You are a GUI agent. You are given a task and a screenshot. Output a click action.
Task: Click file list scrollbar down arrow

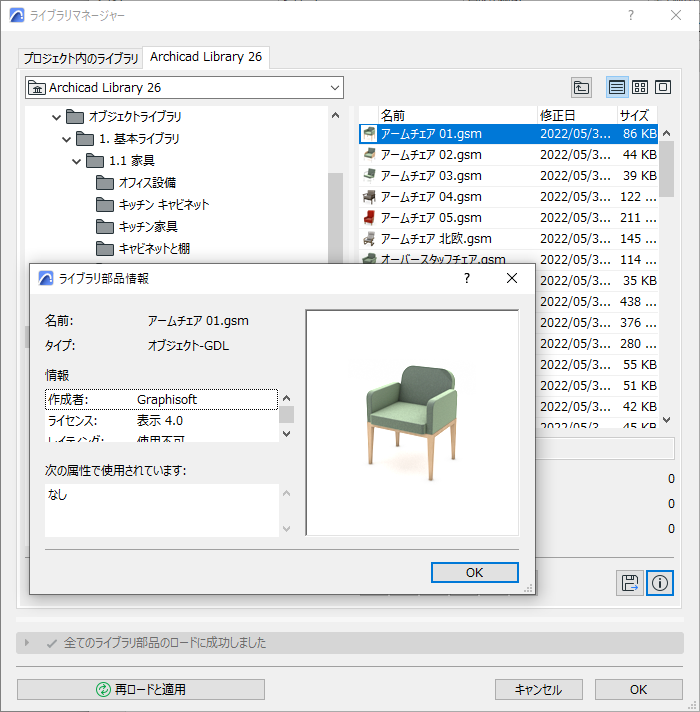click(666, 420)
